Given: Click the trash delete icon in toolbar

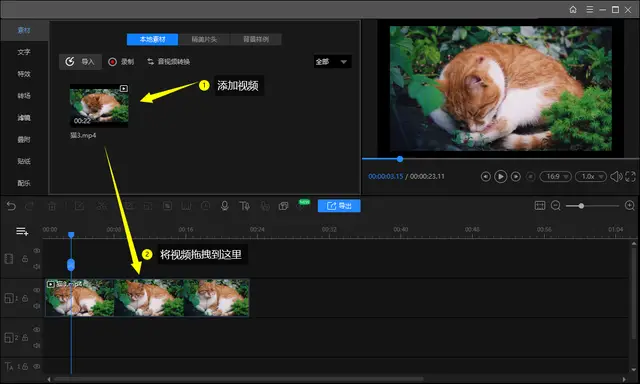Looking at the screenshot, I should (x=52, y=206).
